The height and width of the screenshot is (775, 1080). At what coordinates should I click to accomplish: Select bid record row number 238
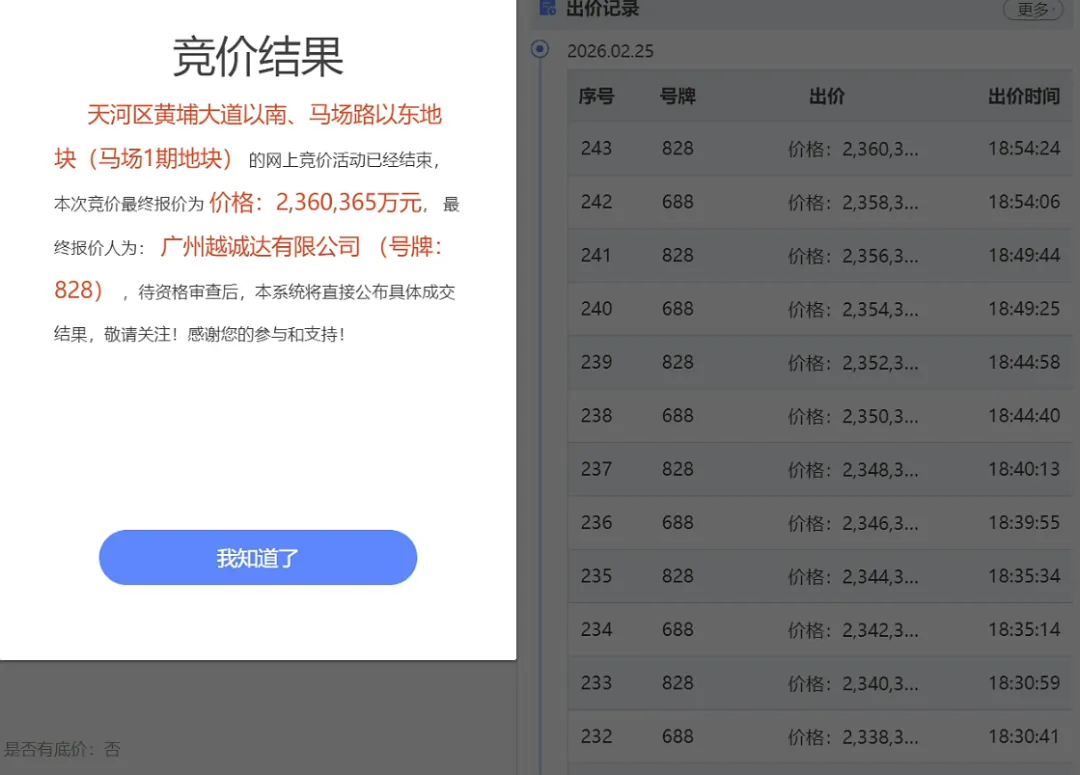pyautogui.click(x=820, y=416)
